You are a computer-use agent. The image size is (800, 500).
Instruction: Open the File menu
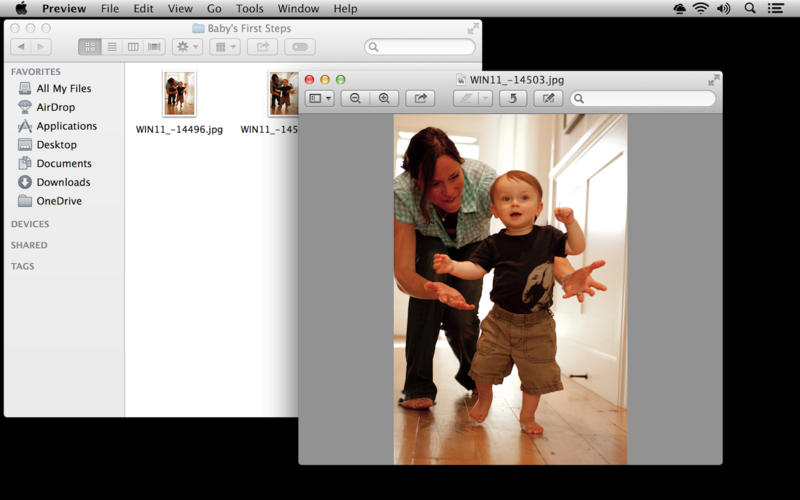pyautogui.click(x=110, y=9)
